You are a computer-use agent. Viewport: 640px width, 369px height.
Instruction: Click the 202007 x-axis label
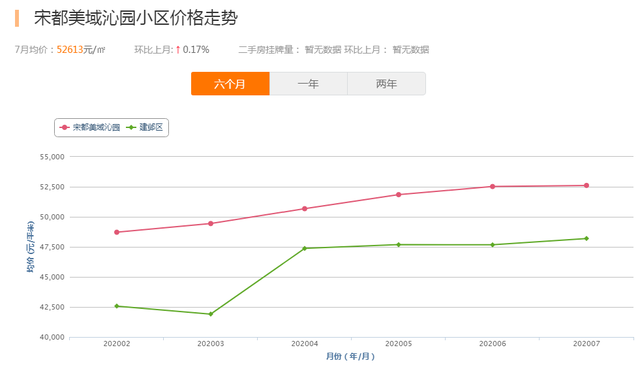pos(587,344)
